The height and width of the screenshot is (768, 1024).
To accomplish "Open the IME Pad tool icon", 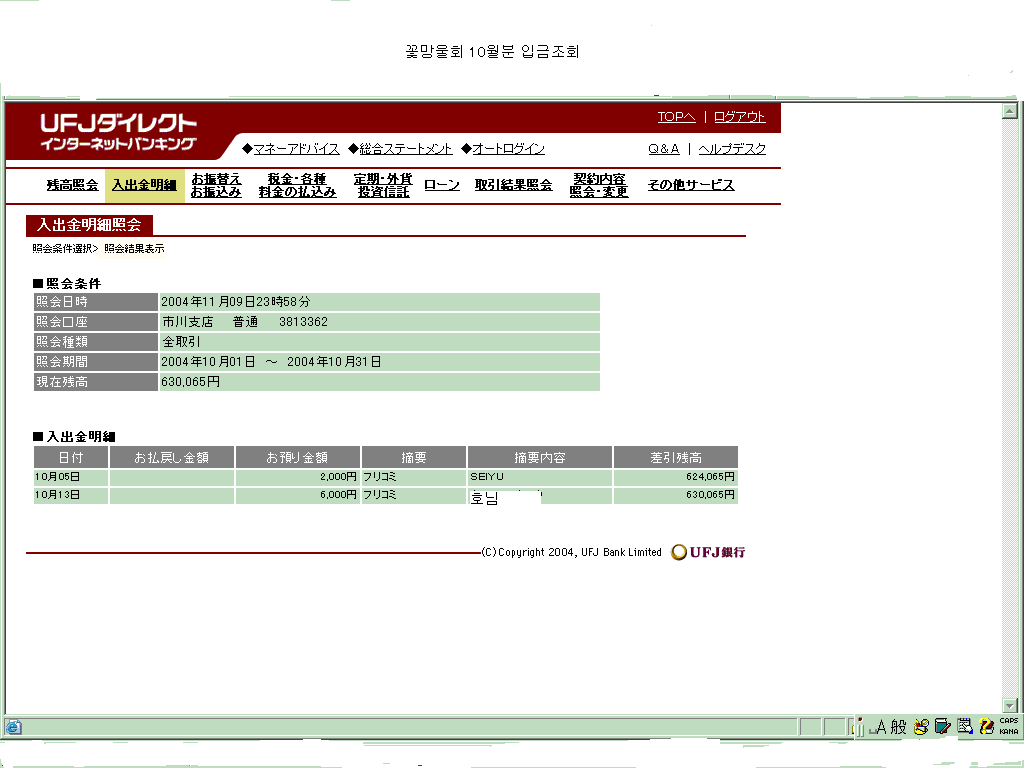I will tap(921, 727).
